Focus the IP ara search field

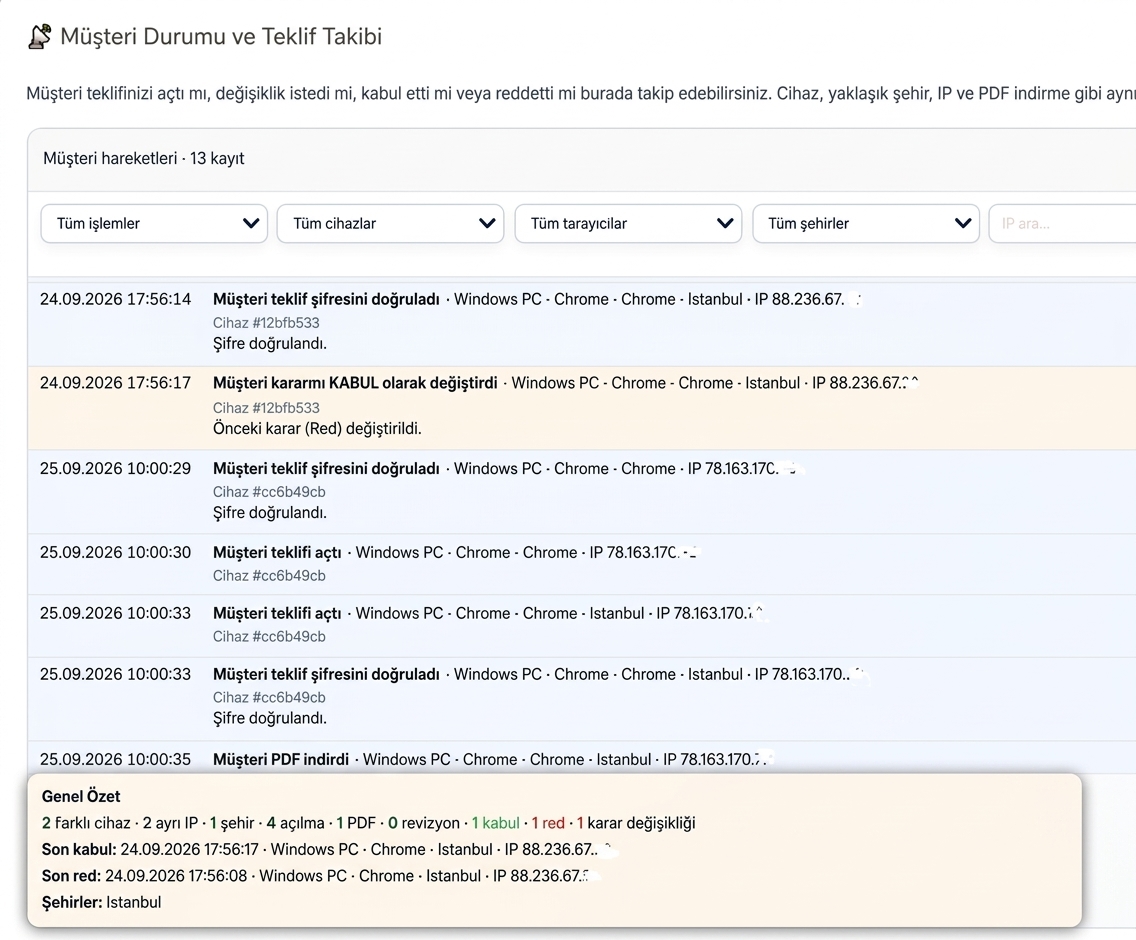(1062, 223)
